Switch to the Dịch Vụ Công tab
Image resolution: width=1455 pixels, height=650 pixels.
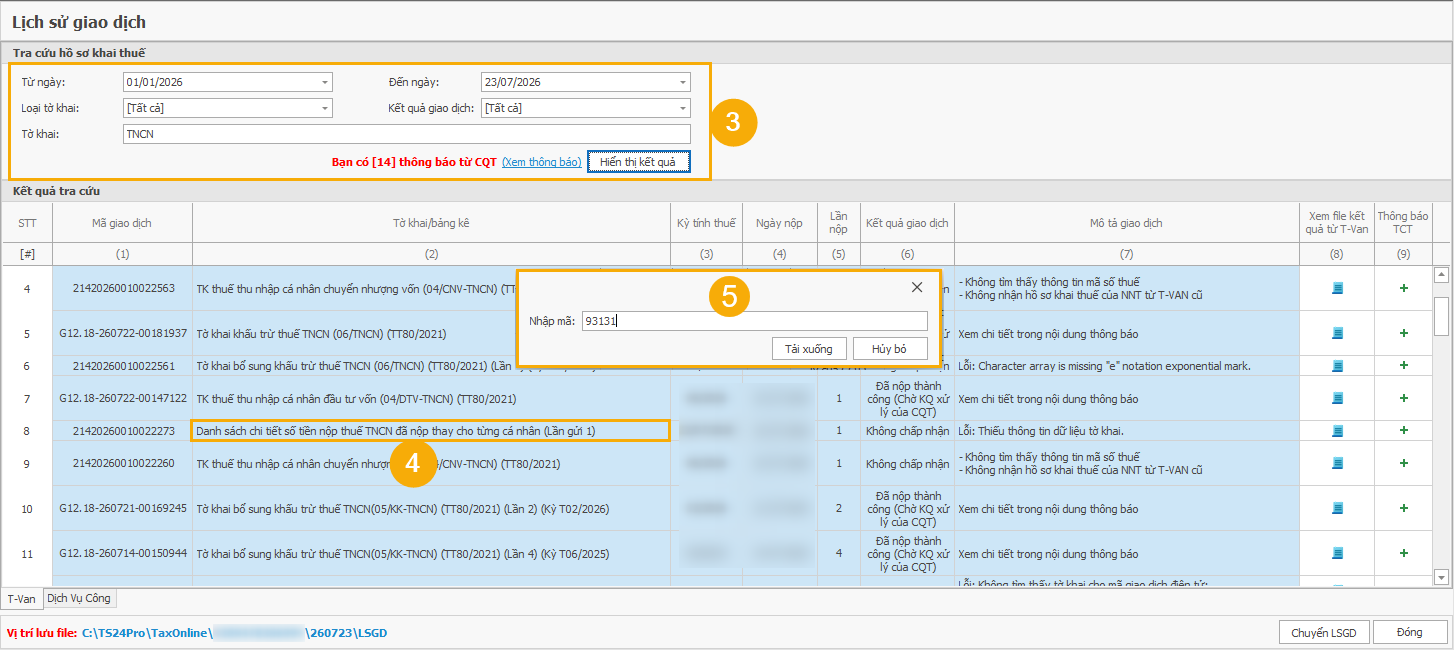click(x=80, y=598)
